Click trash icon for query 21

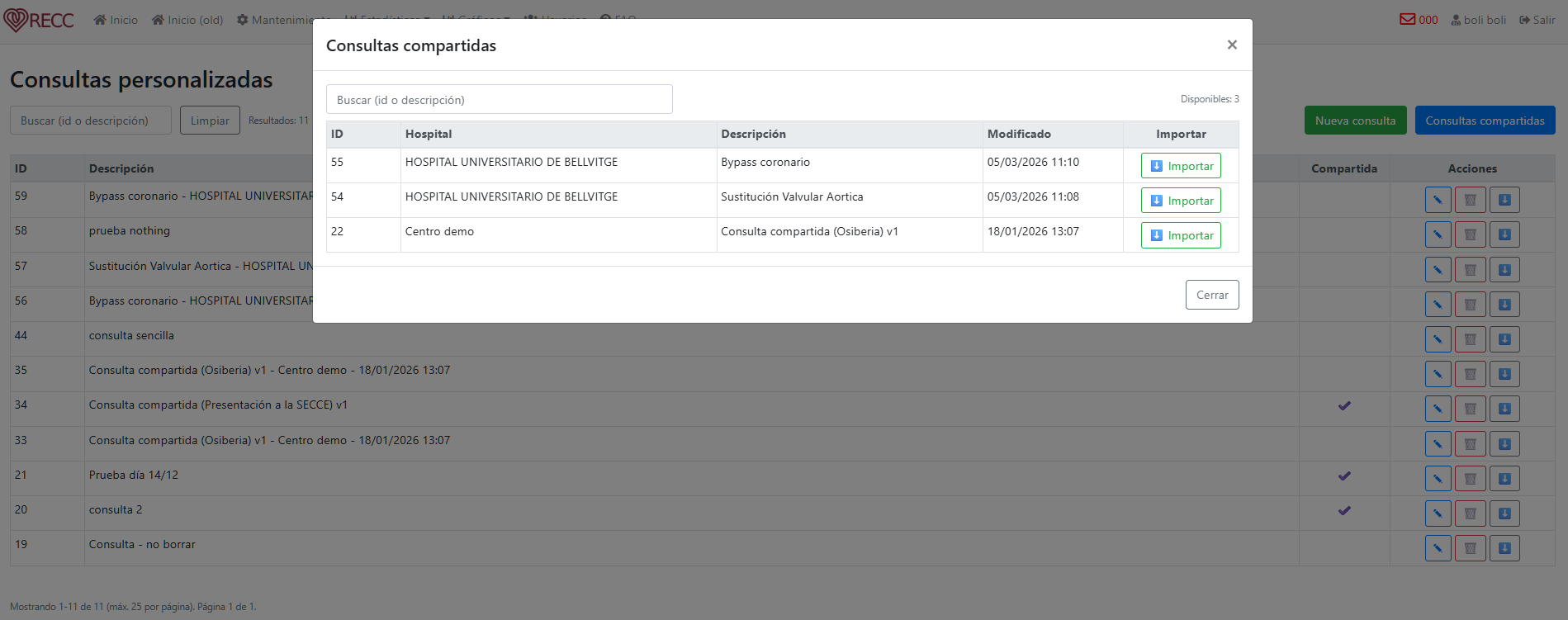pyautogui.click(x=1470, y=479)
